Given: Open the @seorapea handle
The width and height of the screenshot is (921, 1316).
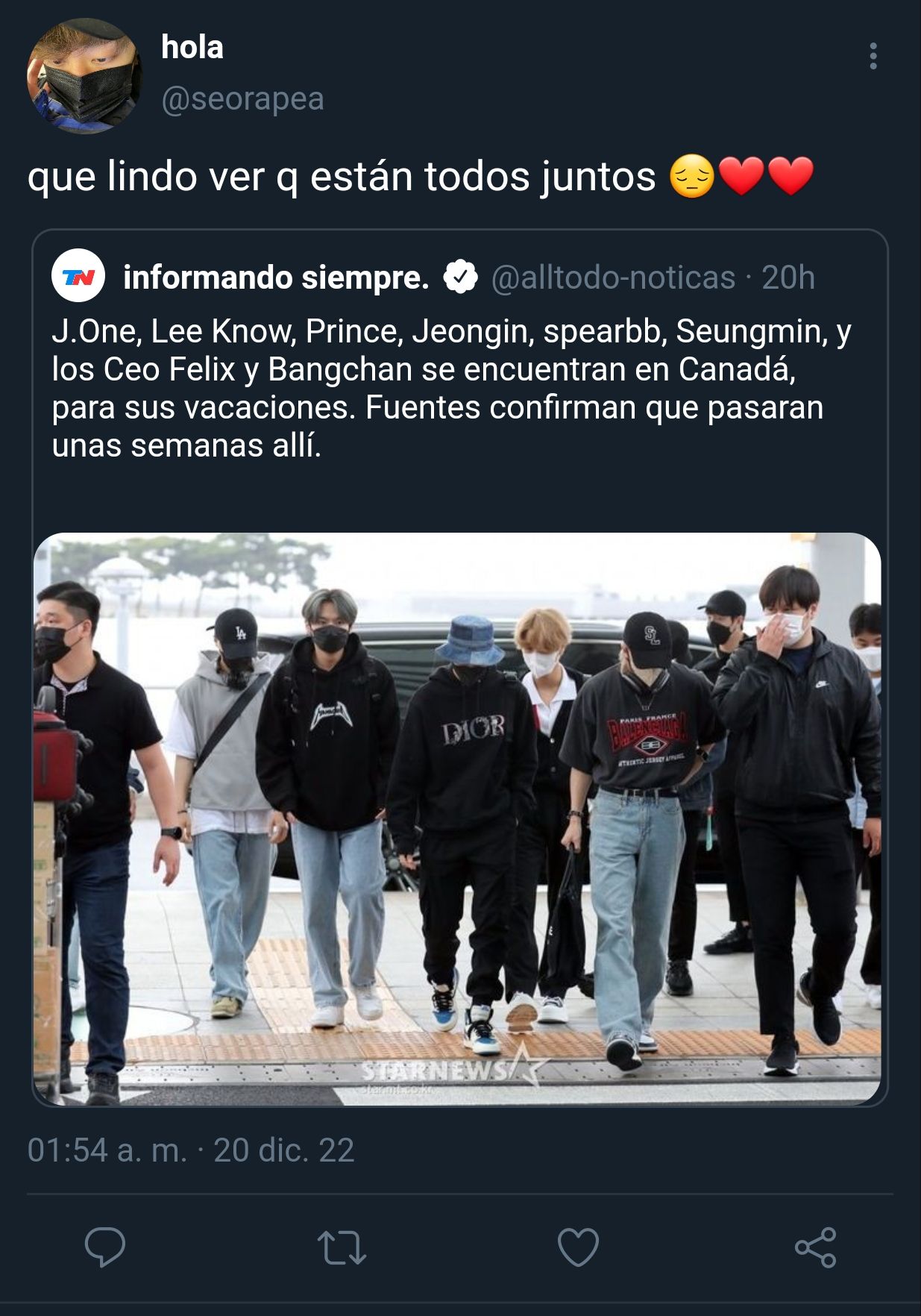Looking at the screenshot, I should (x=243, y=99).
